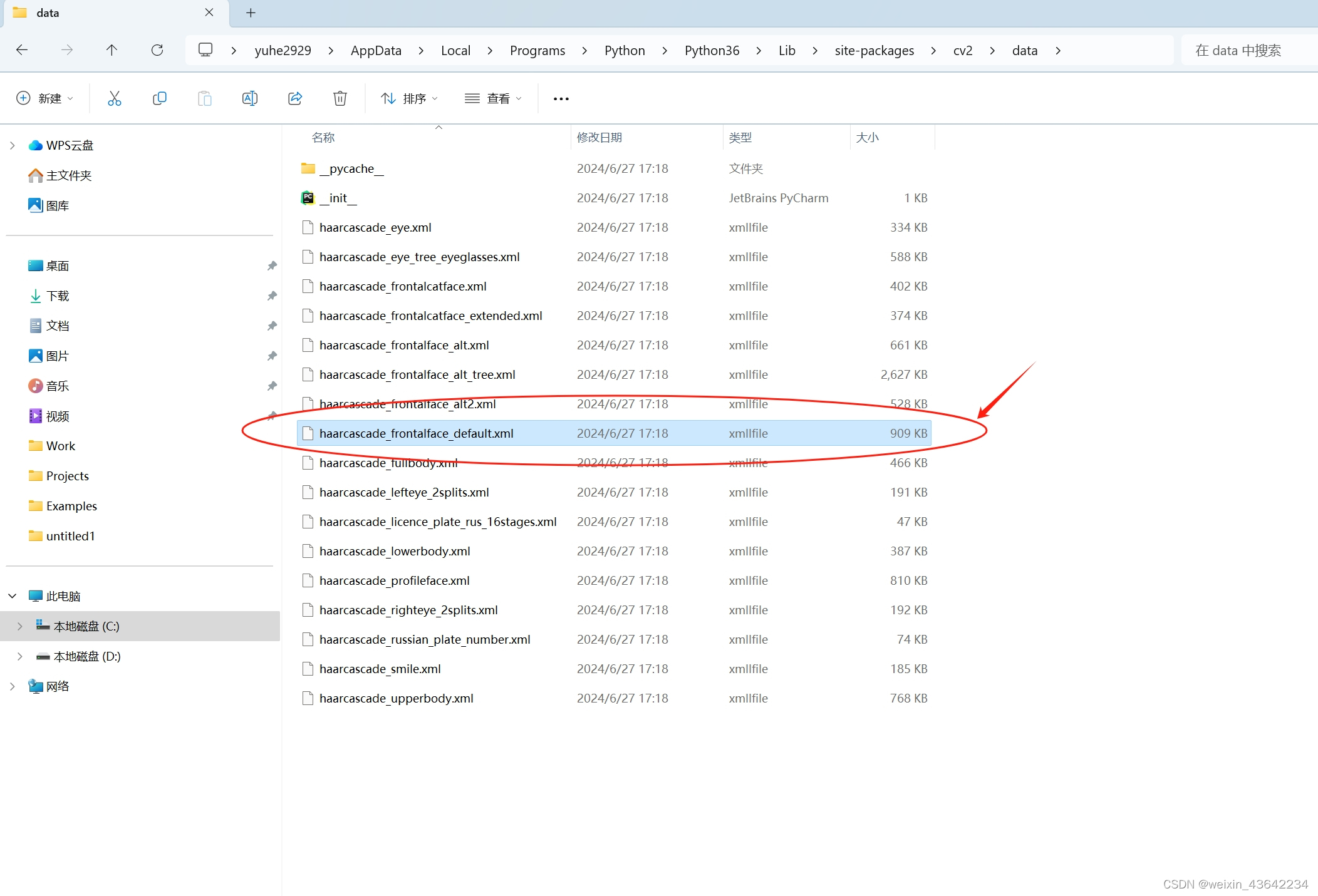The width and height of the screenshot is (1318, 896).
Task: Paste from clipboard using toolbar icon
Action: point(204,98)
